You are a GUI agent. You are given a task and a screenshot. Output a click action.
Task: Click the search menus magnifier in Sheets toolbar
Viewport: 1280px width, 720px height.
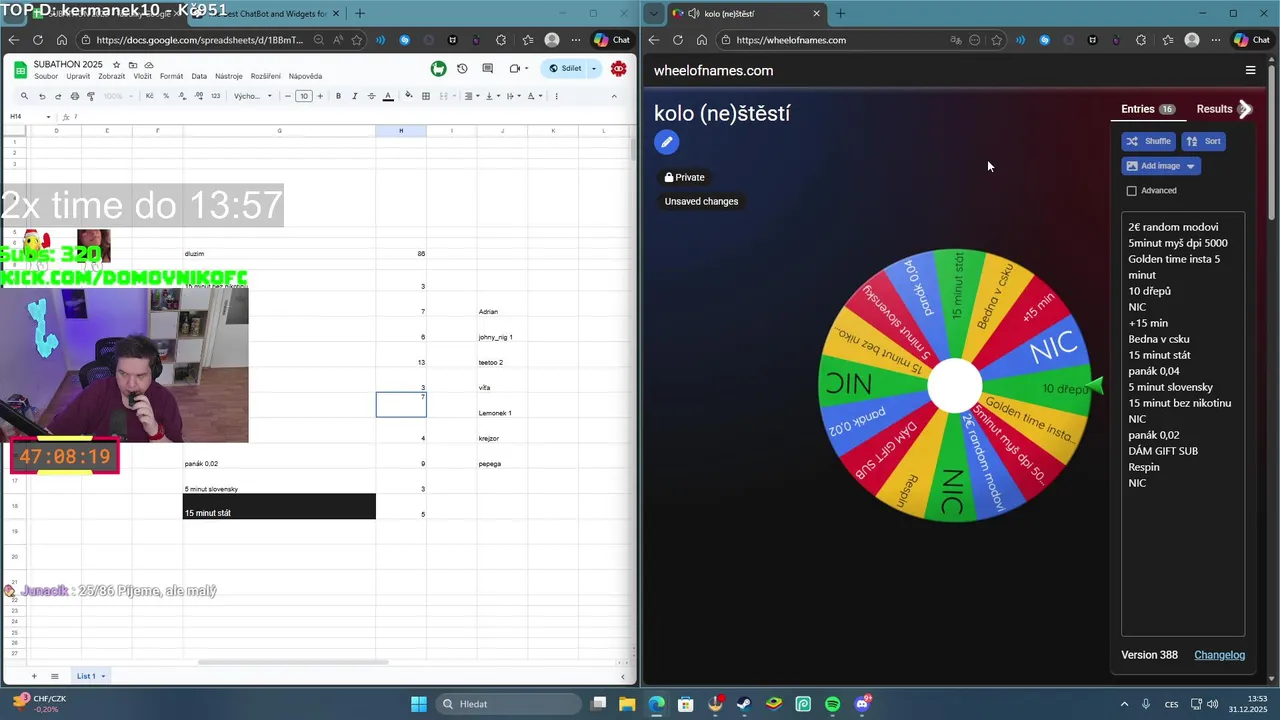pos(24,96)
